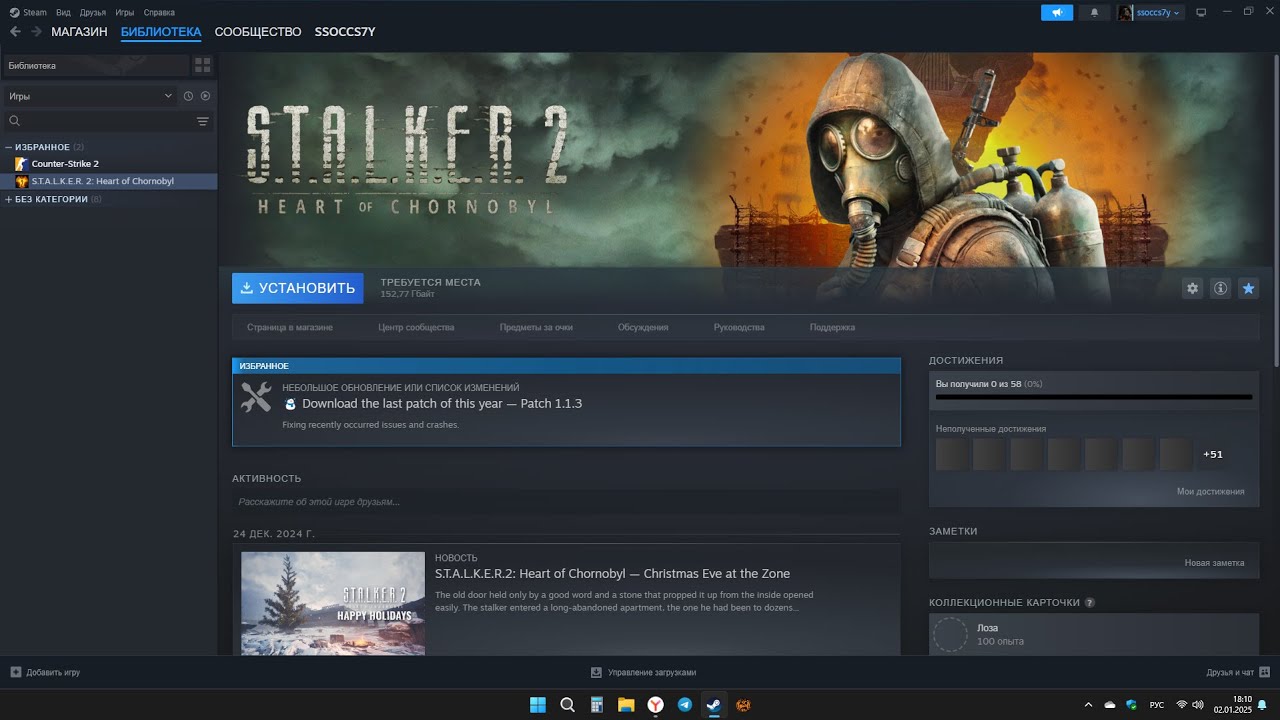Open the ssoccs7y account dropdown
The width and height of the screenshot is (1280, 720).
point(1151,12)
